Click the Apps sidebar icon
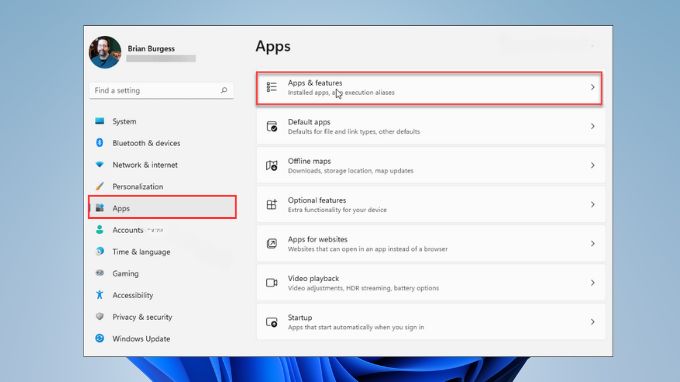This screenshot has width=680, height=382. pos(100,208)
